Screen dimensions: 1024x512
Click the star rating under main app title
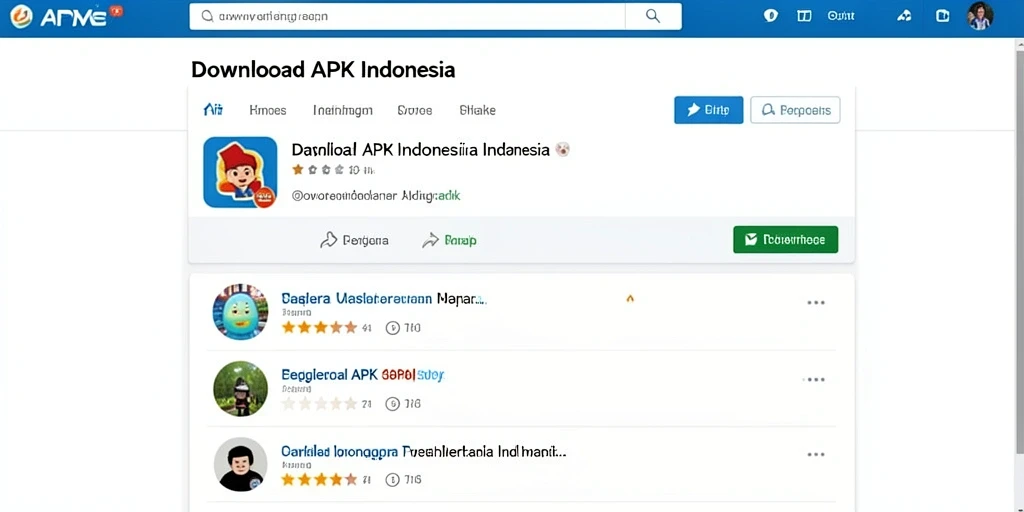(319, 170)
